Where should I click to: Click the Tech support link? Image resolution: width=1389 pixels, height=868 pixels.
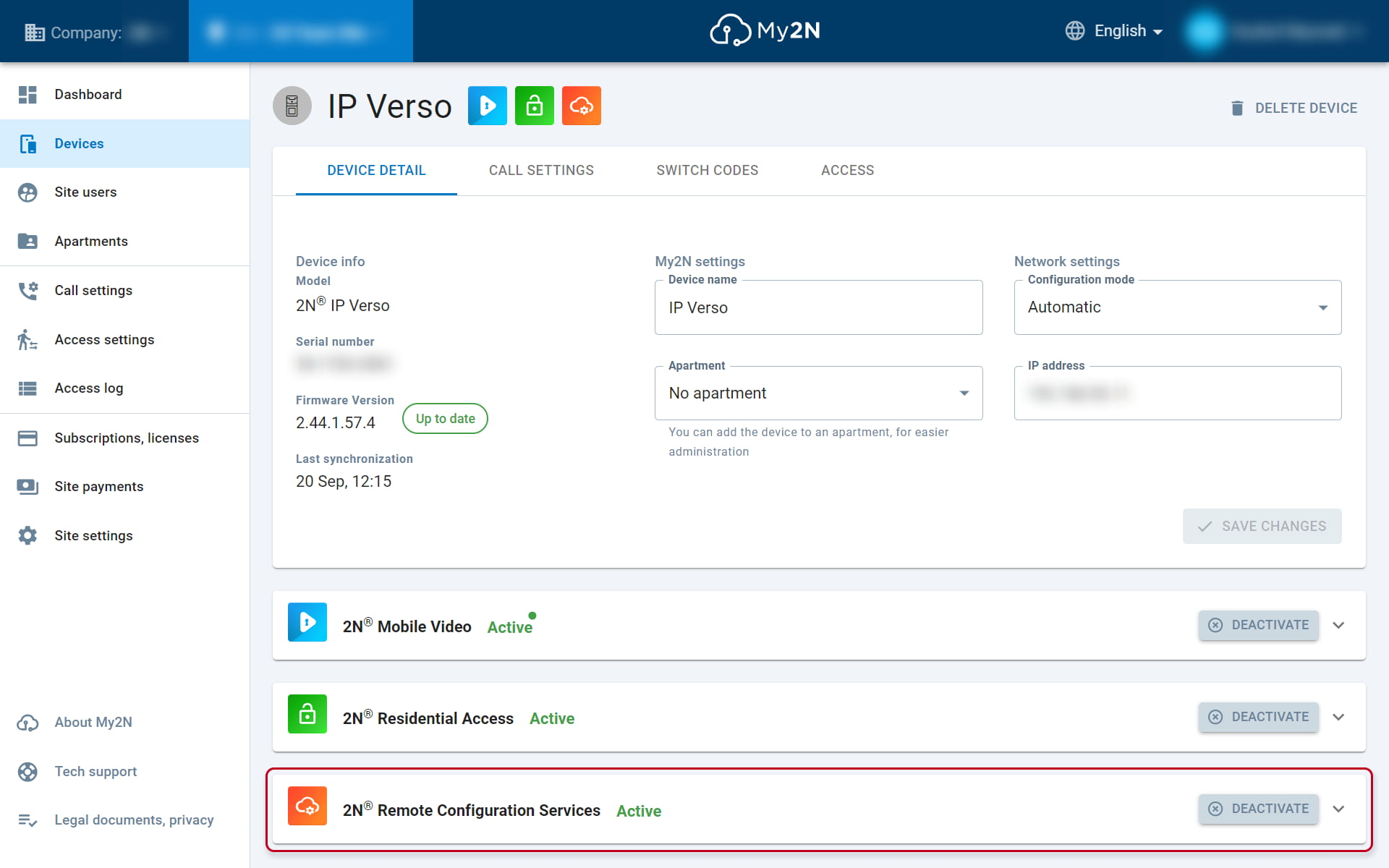[x=95, y=772]
